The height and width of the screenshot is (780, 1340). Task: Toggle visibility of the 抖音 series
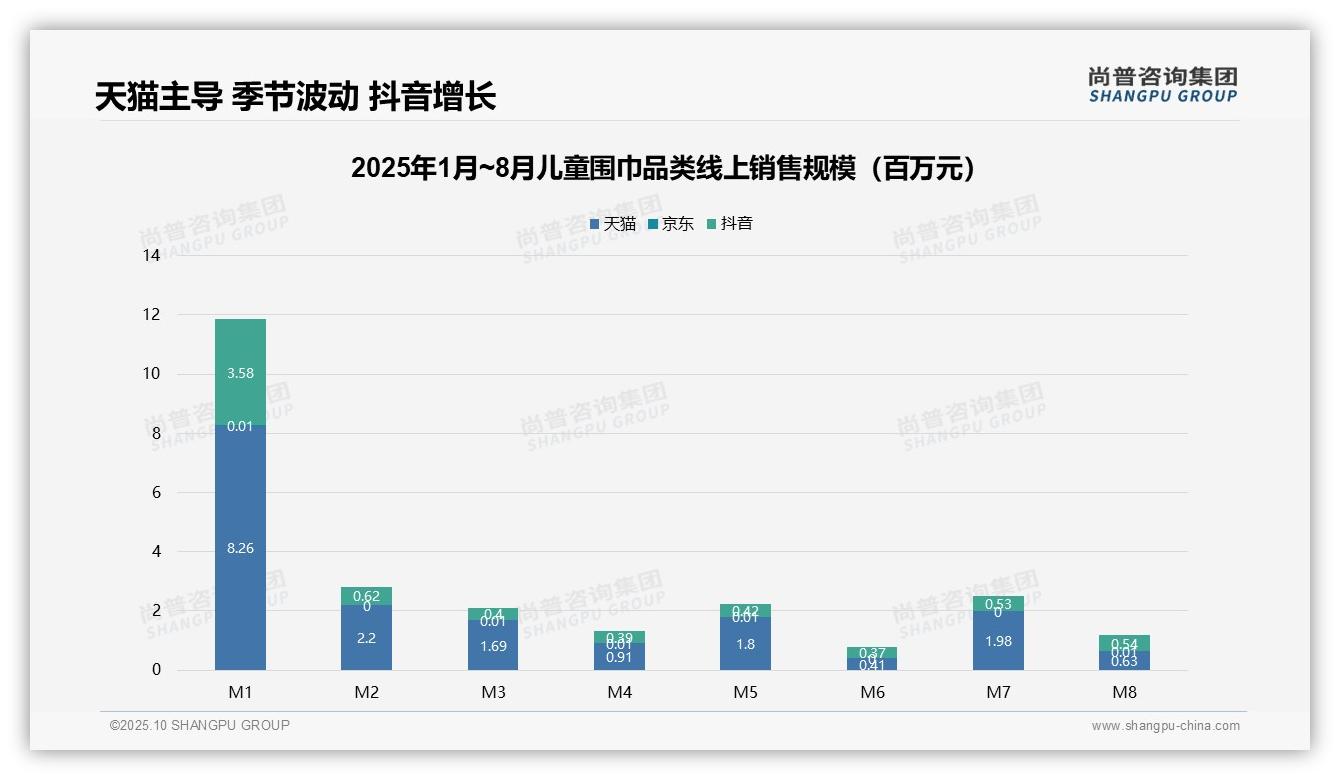coord(728,223)
